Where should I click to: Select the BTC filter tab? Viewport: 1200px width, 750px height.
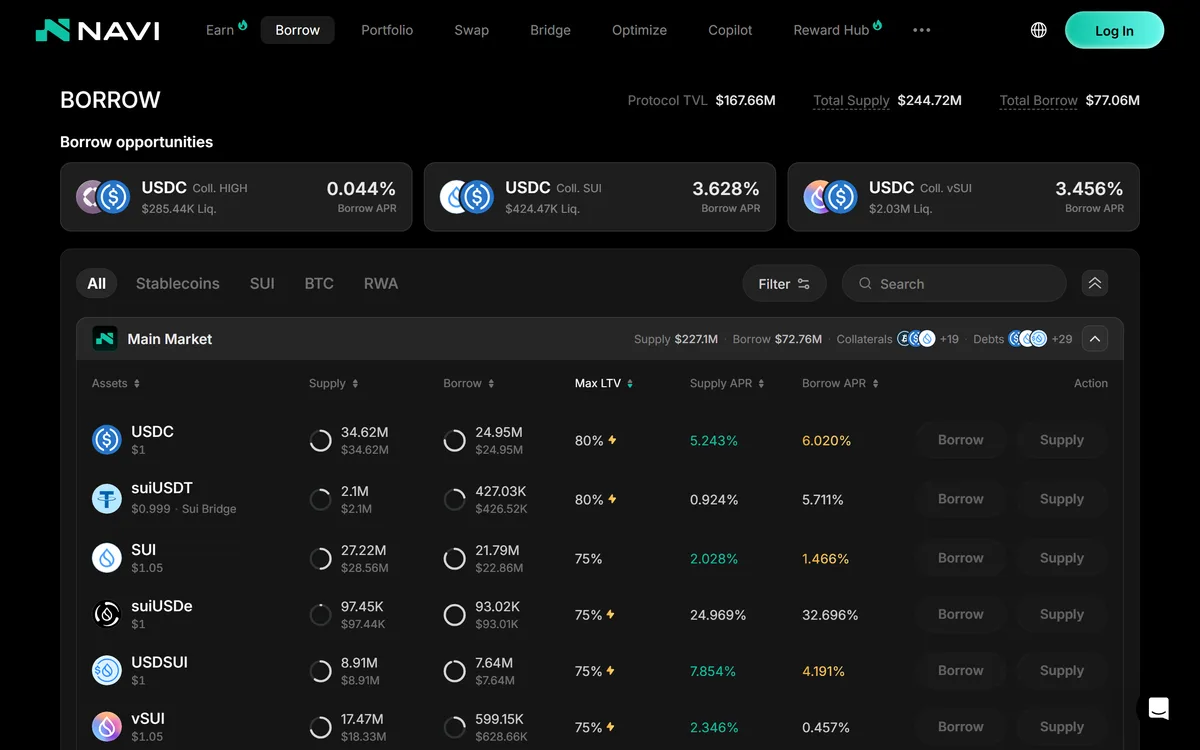click(319, 284)
